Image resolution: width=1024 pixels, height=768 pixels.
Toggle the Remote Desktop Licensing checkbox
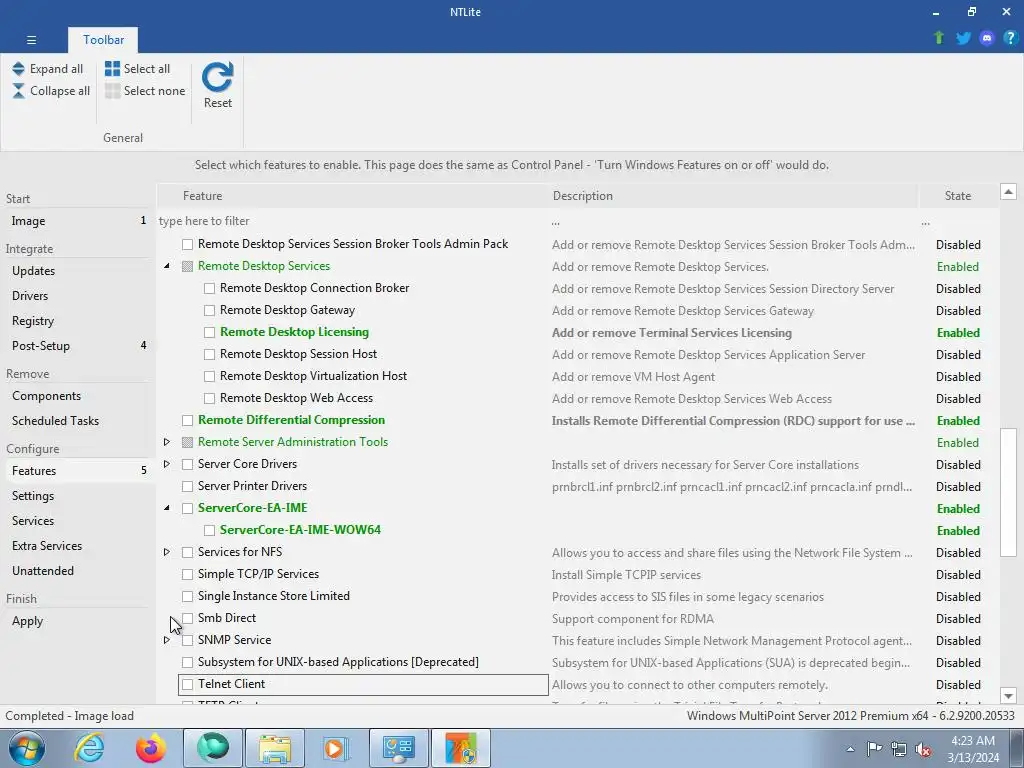tap(210, 332)
